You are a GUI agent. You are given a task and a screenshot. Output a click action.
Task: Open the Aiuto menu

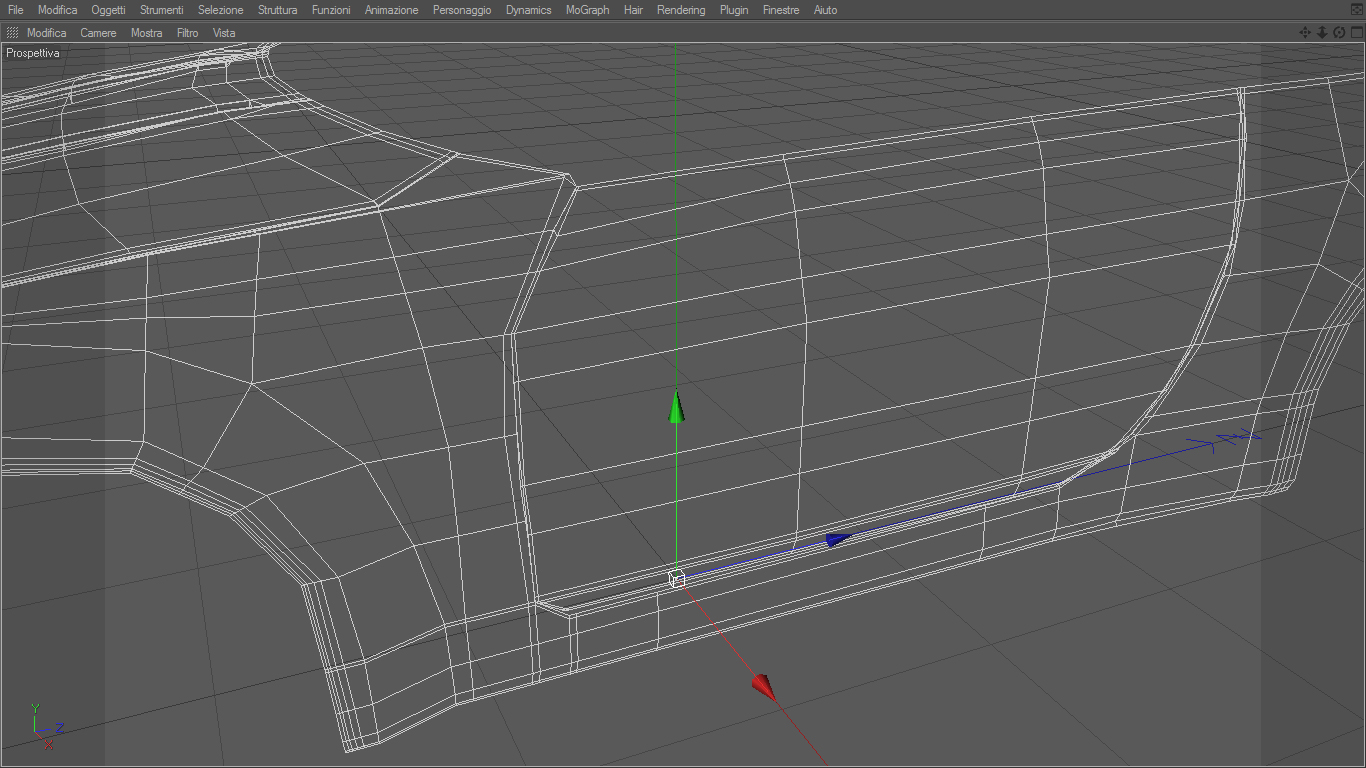point(826,10)
